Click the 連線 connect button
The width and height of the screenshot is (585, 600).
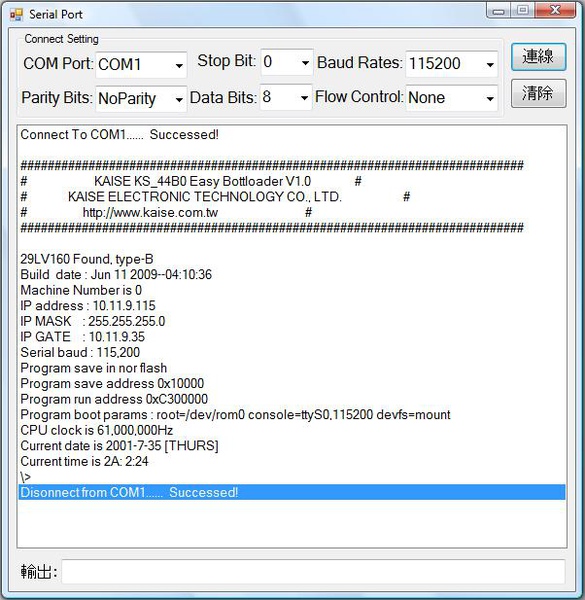tap(538, 57)
